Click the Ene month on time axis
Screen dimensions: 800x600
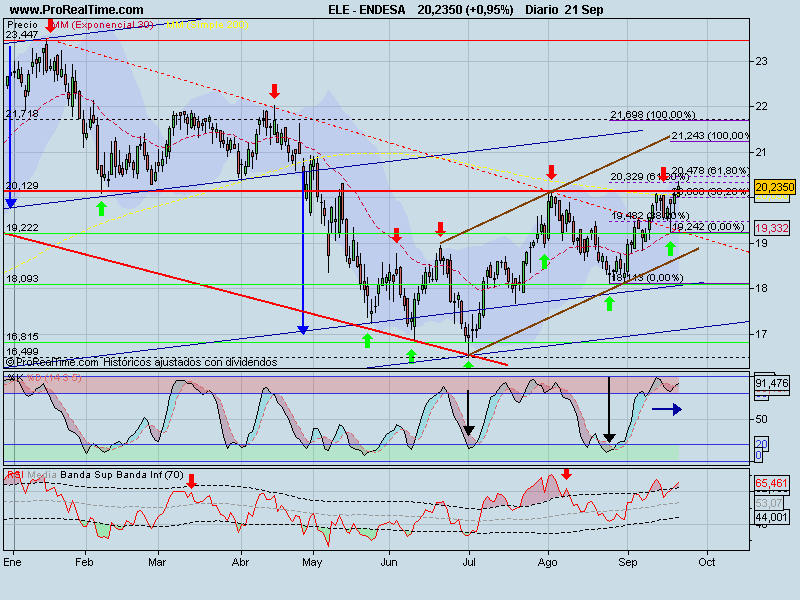[x=12, y=562]
